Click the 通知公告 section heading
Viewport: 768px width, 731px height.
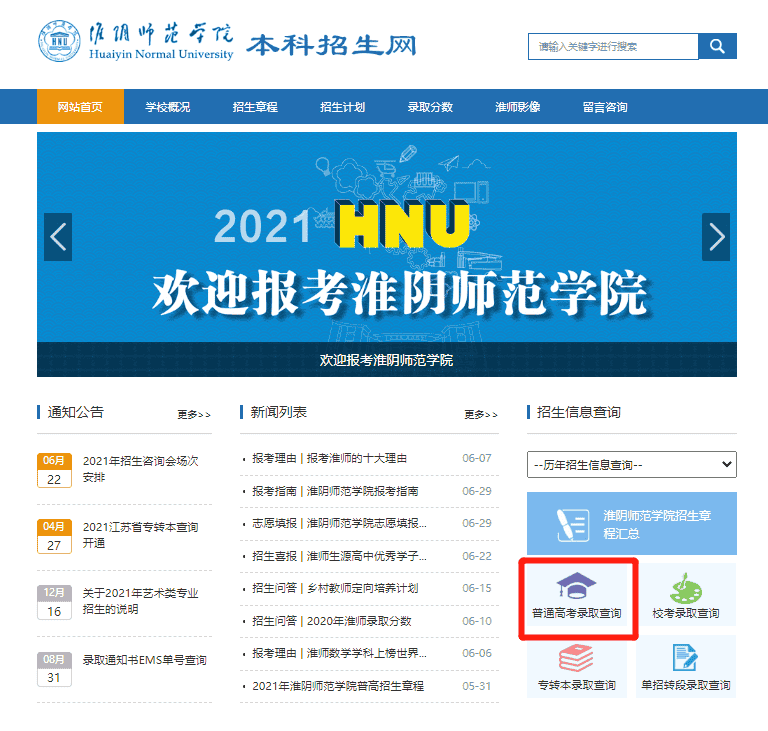click(75, 412)
